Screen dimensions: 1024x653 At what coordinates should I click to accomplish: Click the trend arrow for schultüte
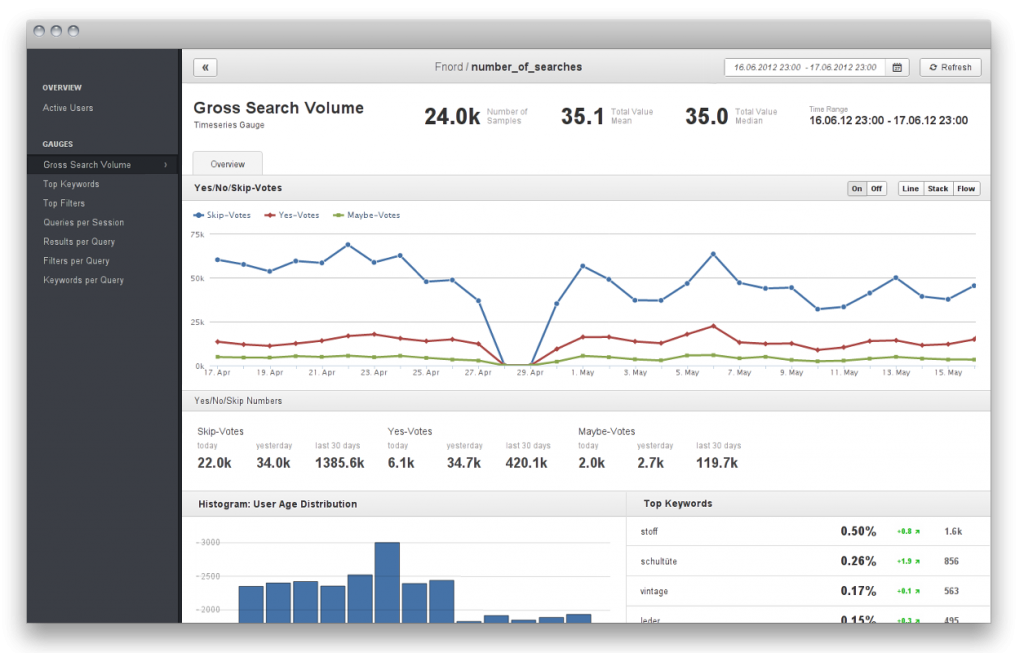919,562
